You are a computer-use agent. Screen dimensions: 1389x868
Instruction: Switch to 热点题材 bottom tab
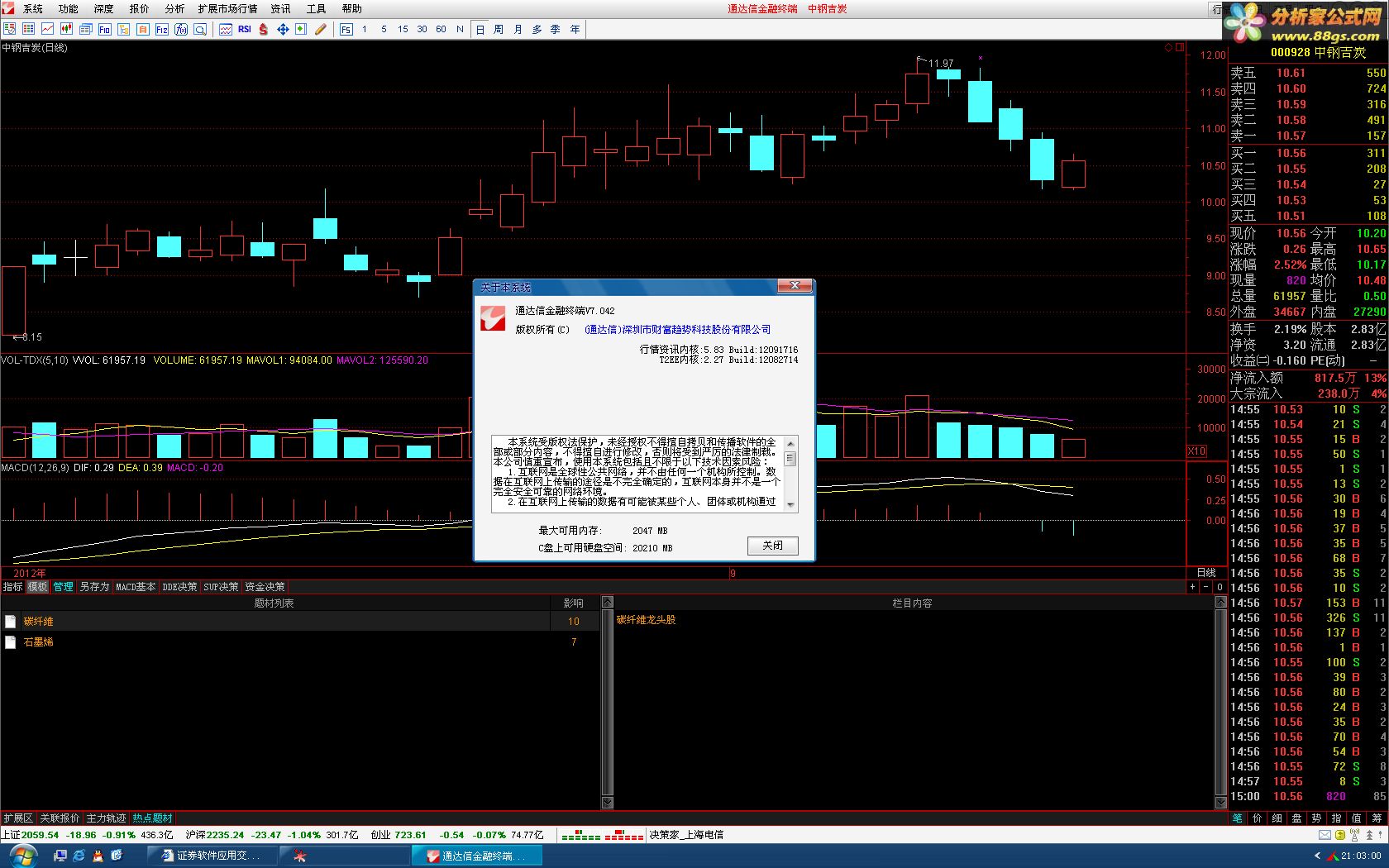pos(152,818)
